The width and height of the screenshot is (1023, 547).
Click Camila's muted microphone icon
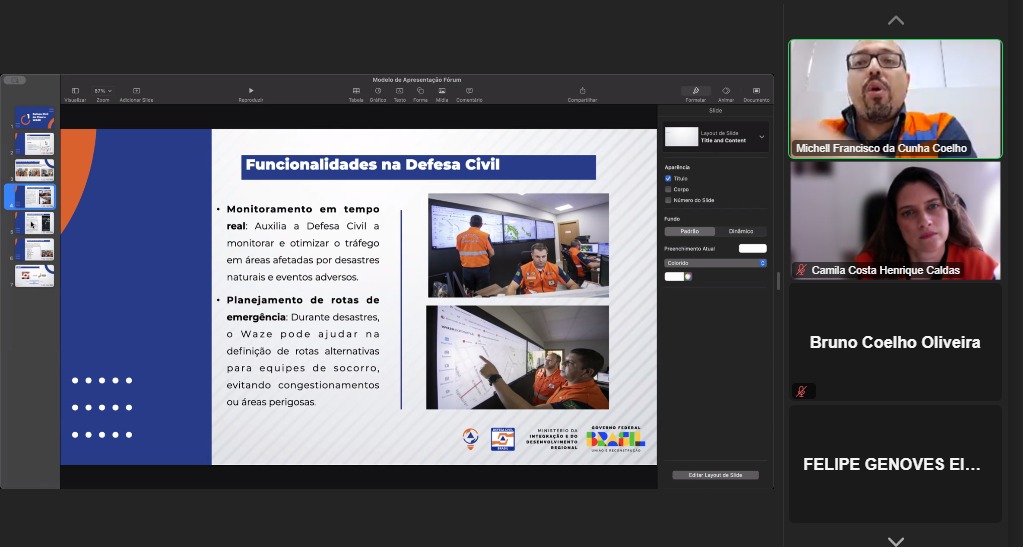coord(801,270)
